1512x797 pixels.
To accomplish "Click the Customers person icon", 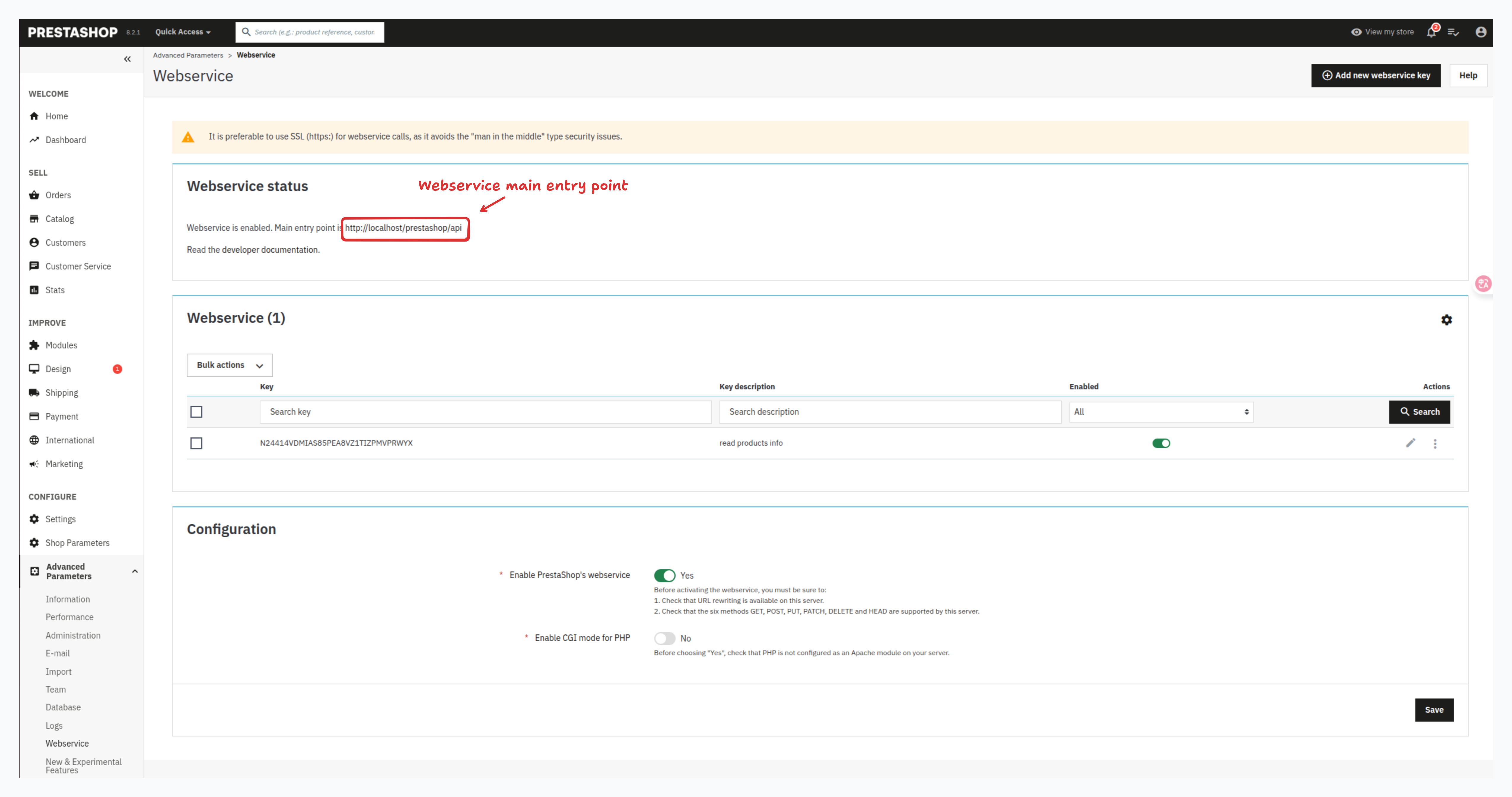I will (34, 242).
